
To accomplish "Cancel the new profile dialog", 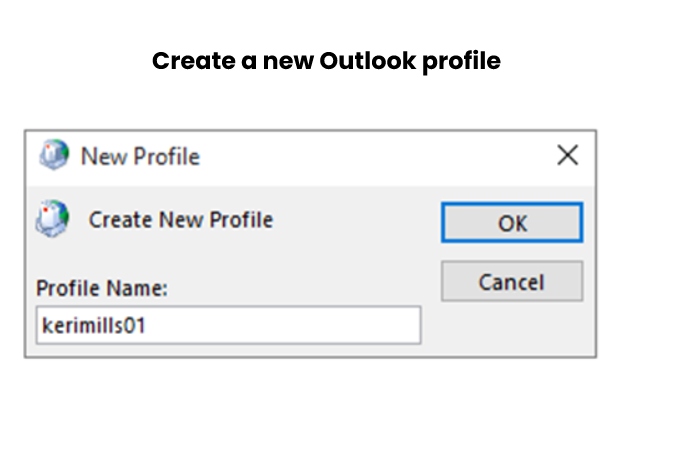I will [512, 281].
